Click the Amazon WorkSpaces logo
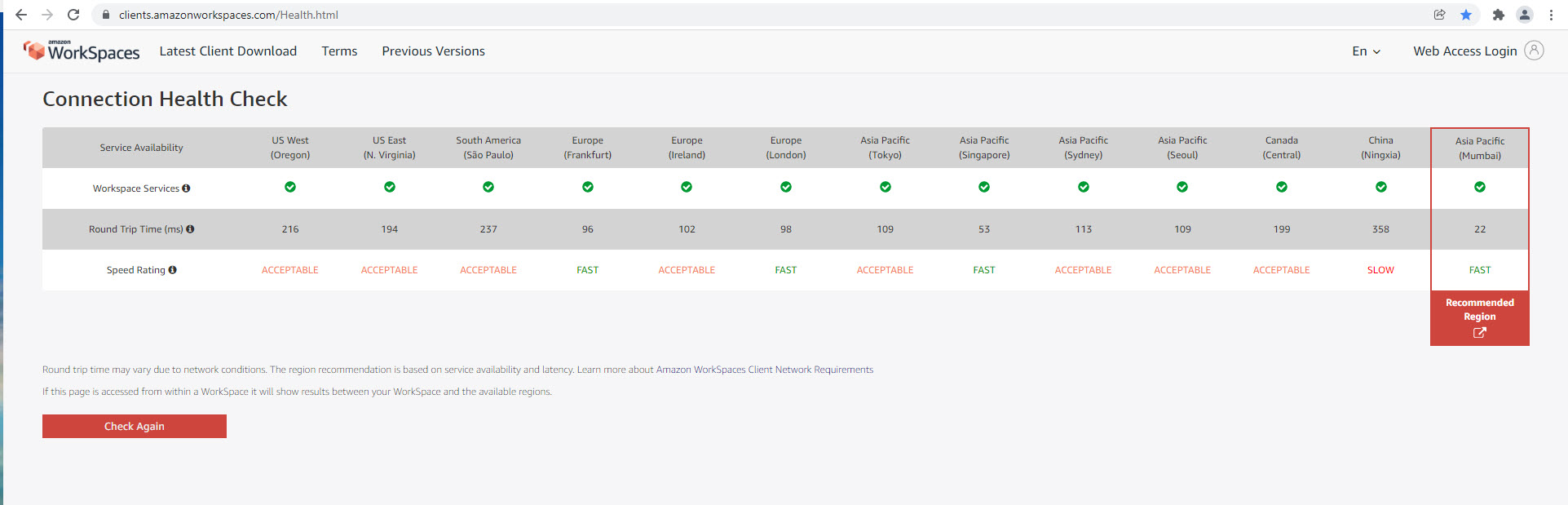Image resolution: width=1568 pixels, height=505 pixels. [x=82, y=51]
